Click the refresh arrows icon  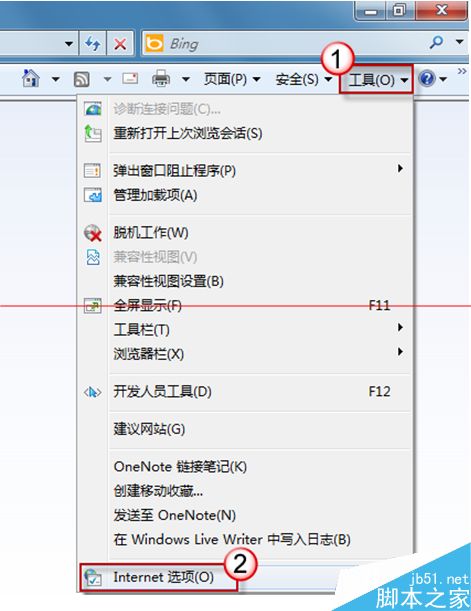tap(93, 43)
